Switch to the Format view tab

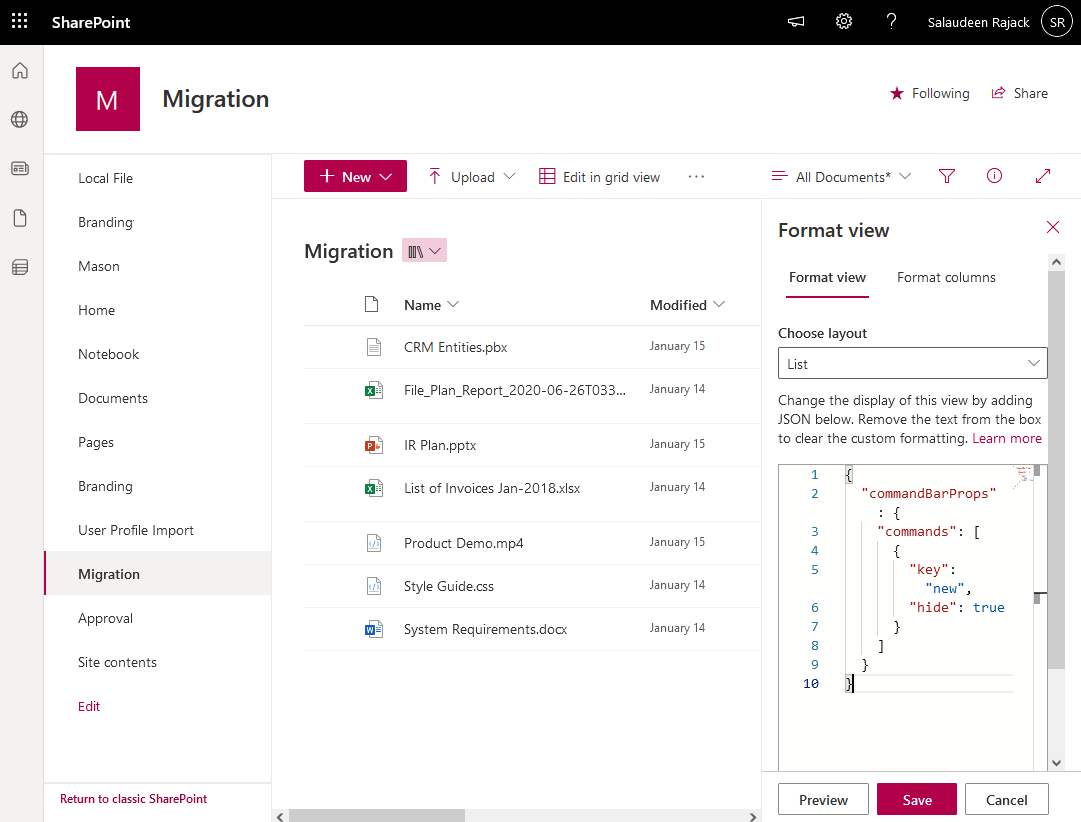tap(827, 277)
